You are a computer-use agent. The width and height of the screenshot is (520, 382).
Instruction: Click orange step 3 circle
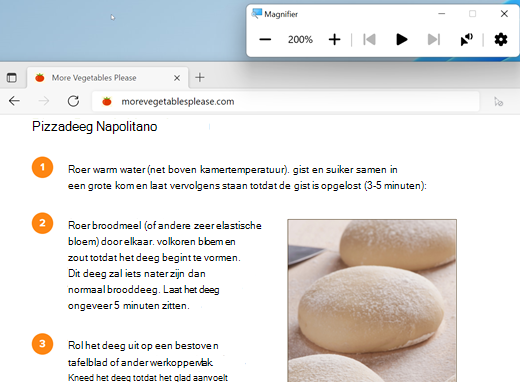(42, 344)
